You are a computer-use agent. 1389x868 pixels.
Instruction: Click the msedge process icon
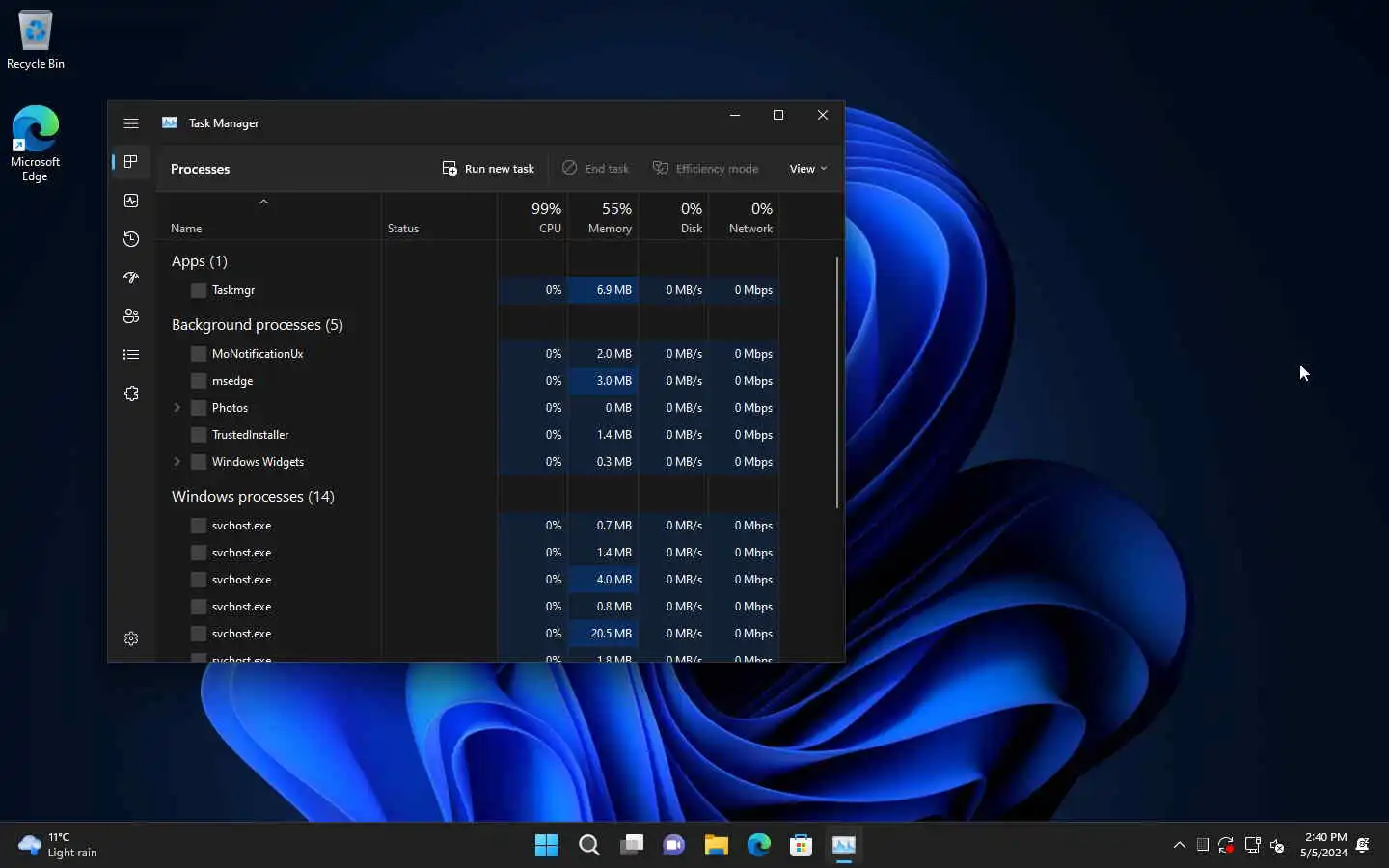[199, 381]
